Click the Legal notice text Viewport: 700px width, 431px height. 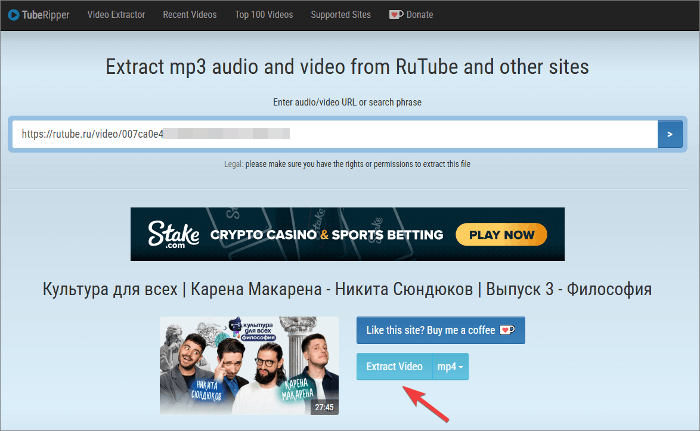[347, 164]
